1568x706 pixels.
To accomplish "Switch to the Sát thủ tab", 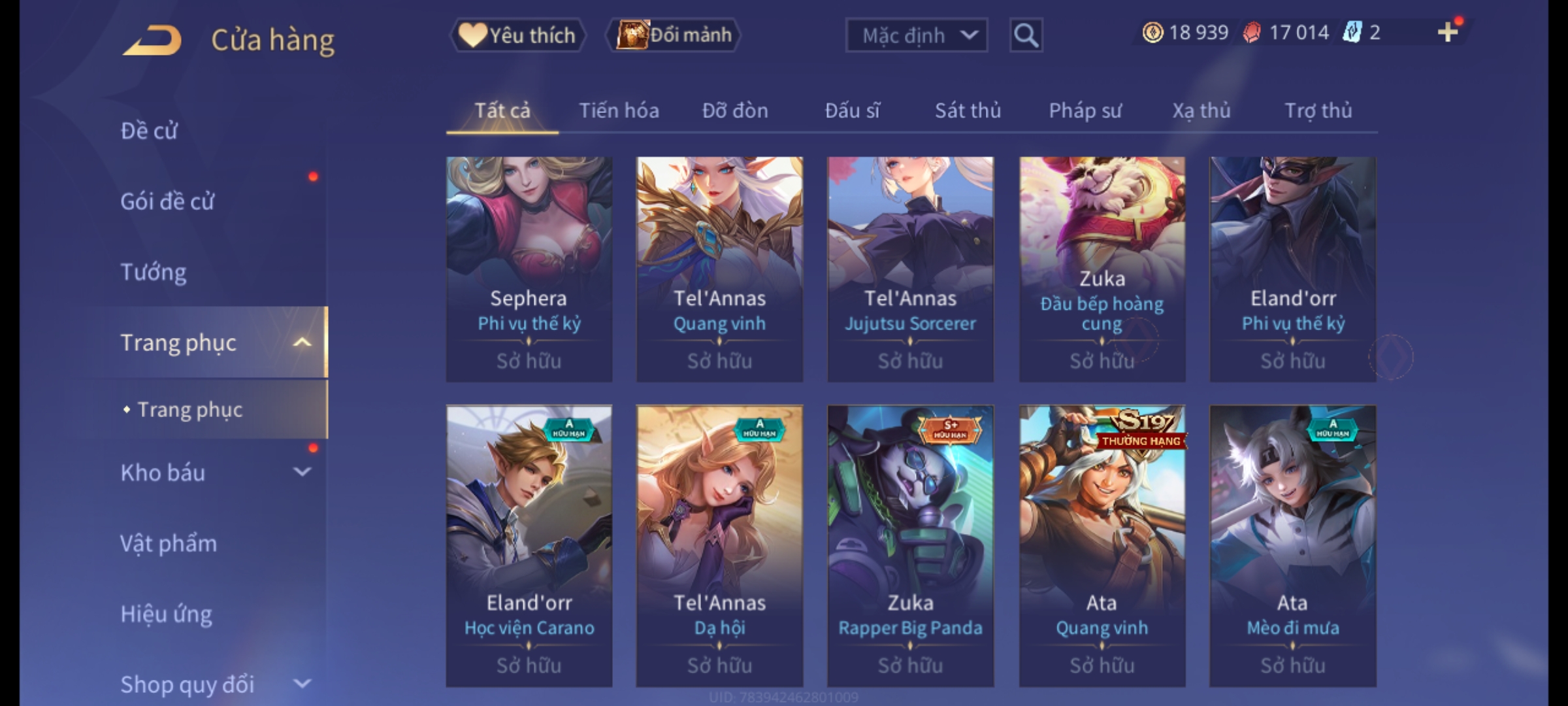I will point(968,110).
